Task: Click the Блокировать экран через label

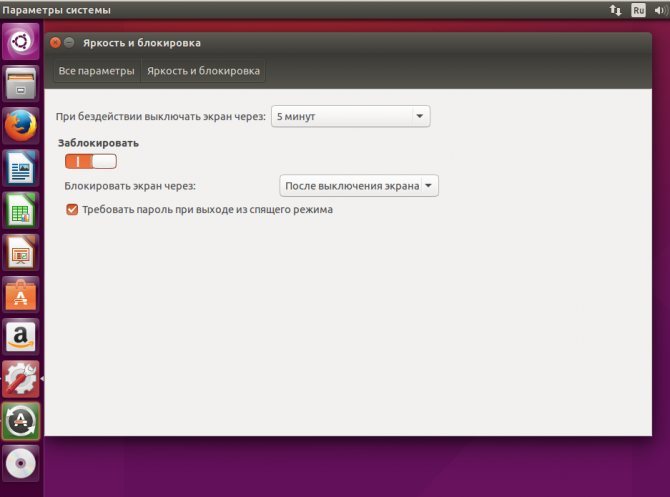Action: [130, 186]
